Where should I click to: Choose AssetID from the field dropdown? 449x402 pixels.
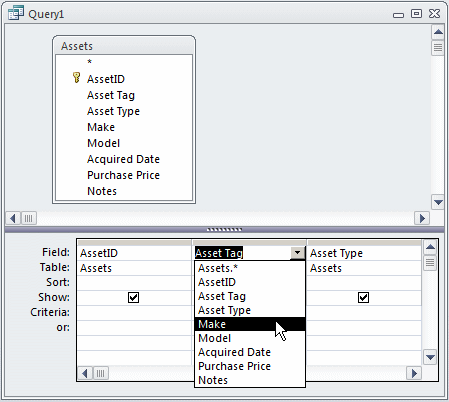[250, 282]
